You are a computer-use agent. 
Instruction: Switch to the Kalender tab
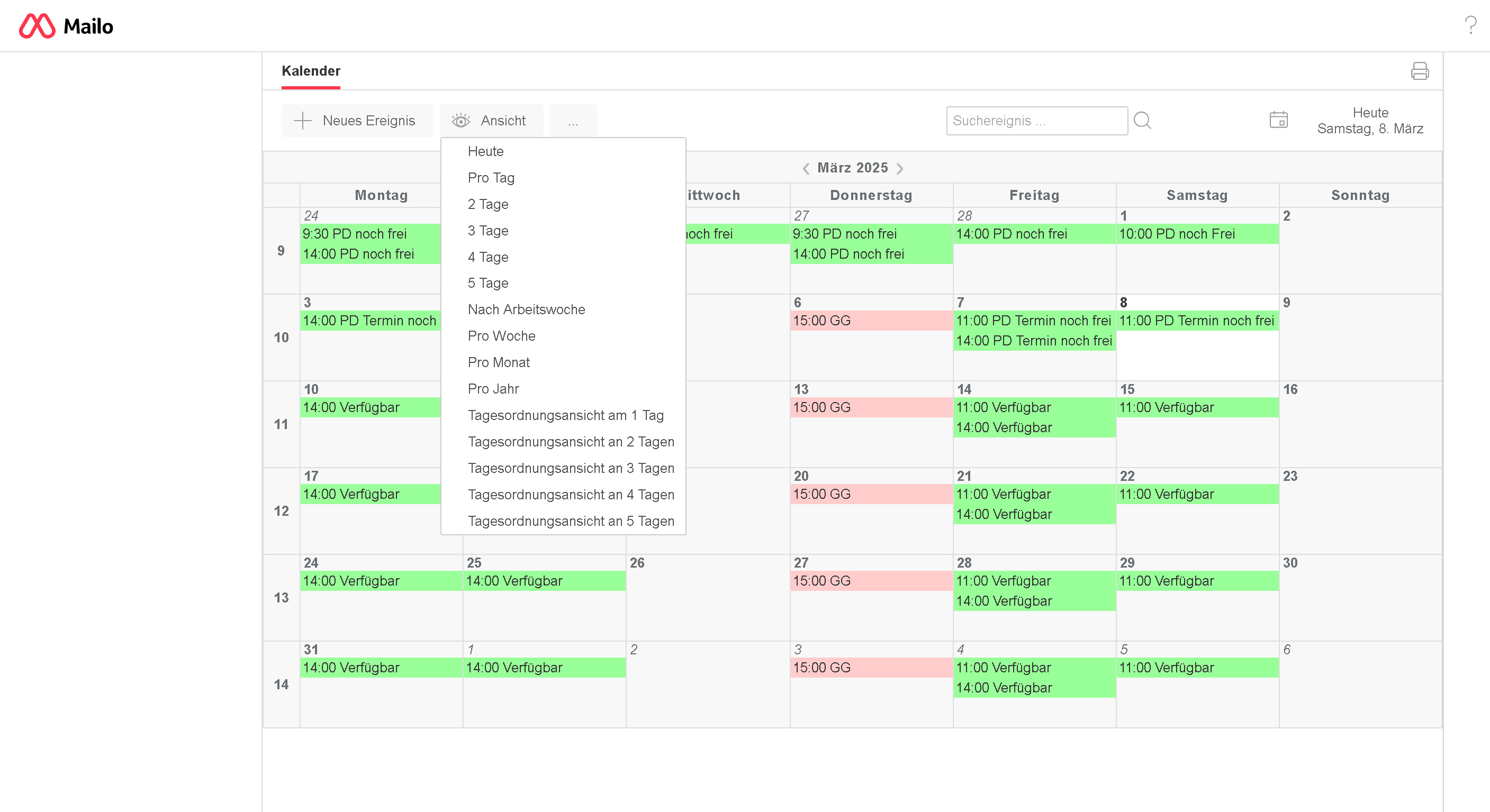311,71
